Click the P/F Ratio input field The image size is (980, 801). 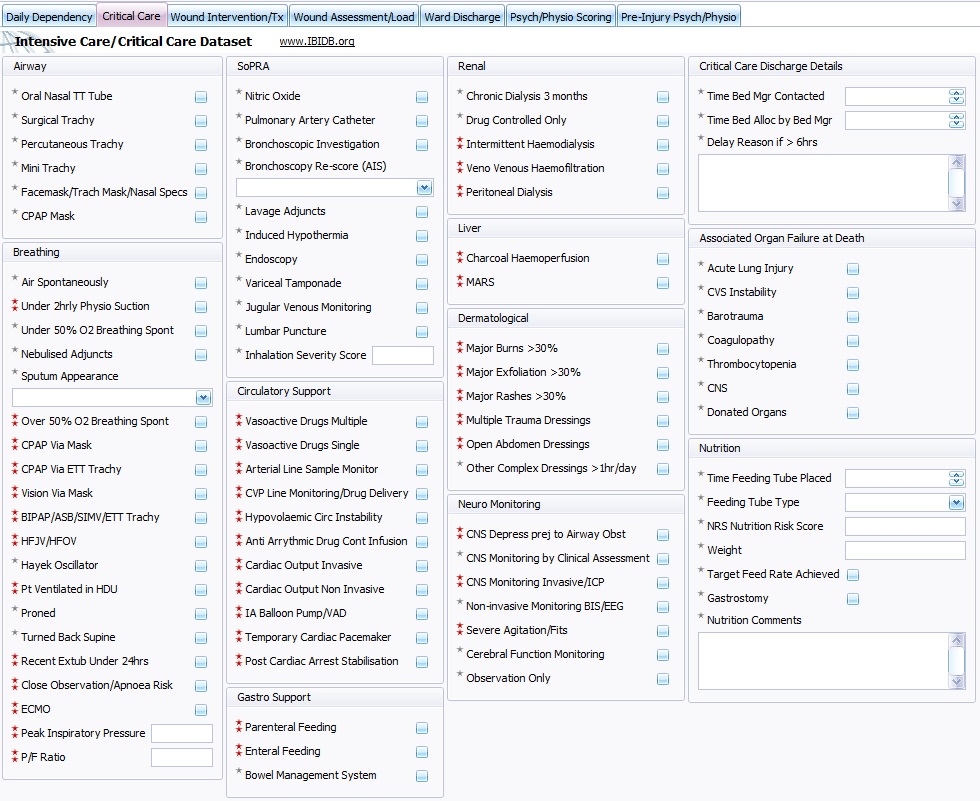tap(182, 757)
